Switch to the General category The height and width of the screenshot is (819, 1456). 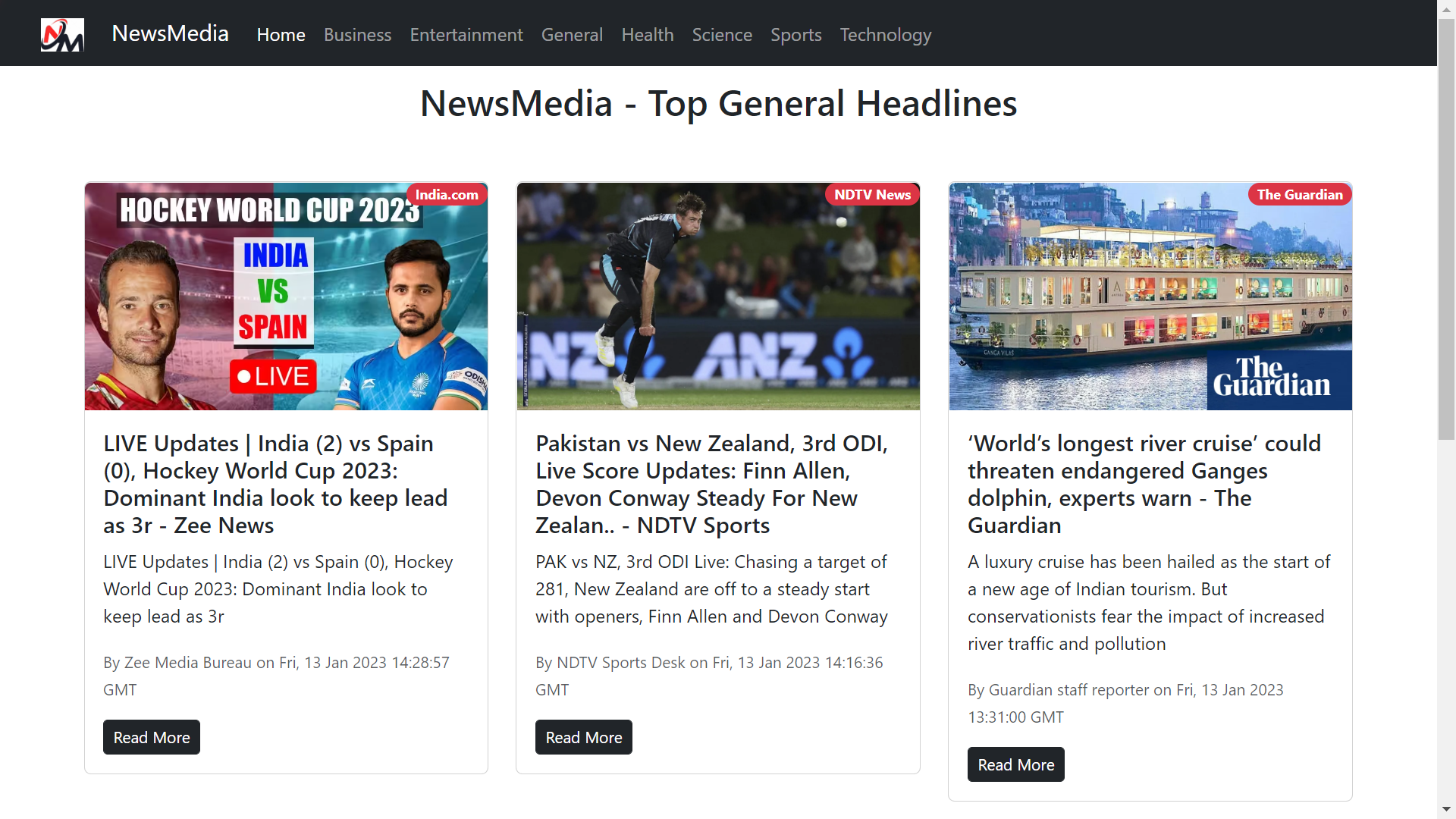(572, 35)
